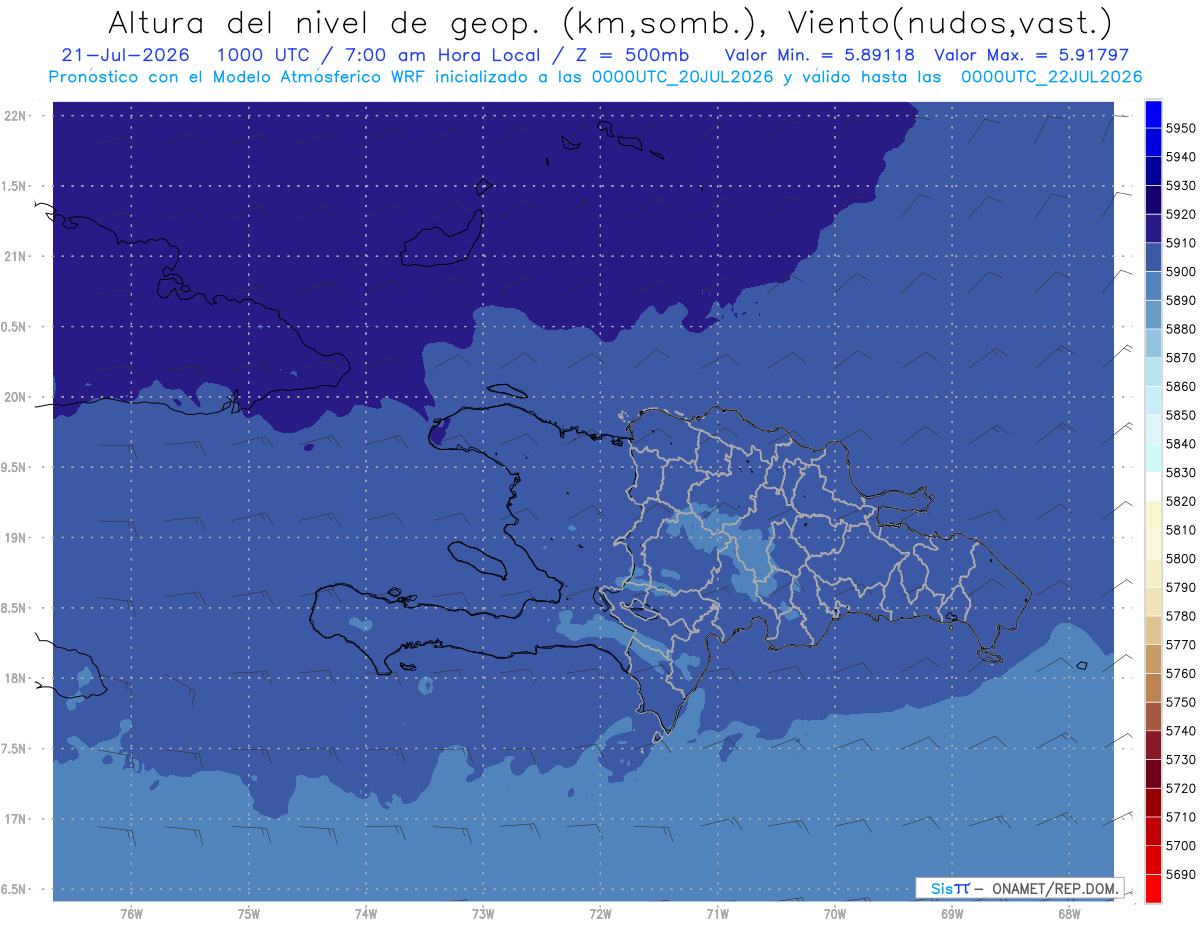Click the 72W longitude label

(x=600, y=914)
